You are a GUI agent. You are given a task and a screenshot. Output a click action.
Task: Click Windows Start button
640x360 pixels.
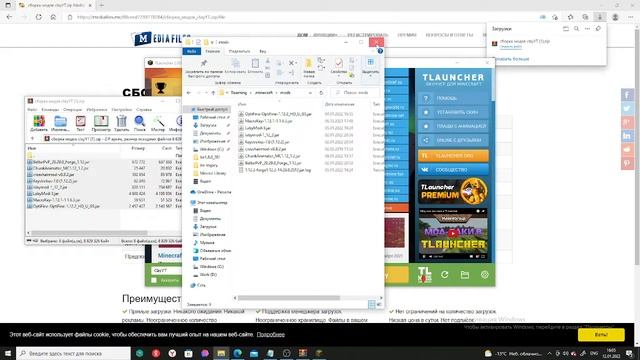tap(8, 353)
